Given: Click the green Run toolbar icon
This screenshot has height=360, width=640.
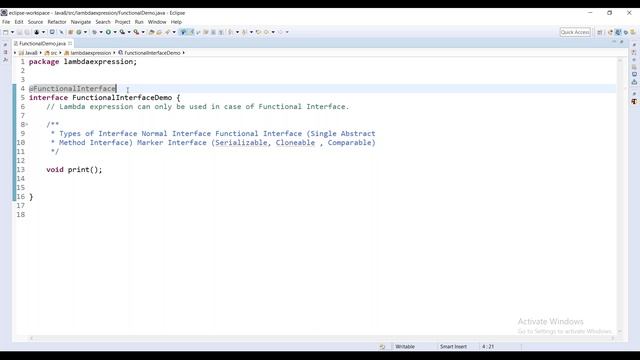Looking at the screenshot, I should [108, 32].
